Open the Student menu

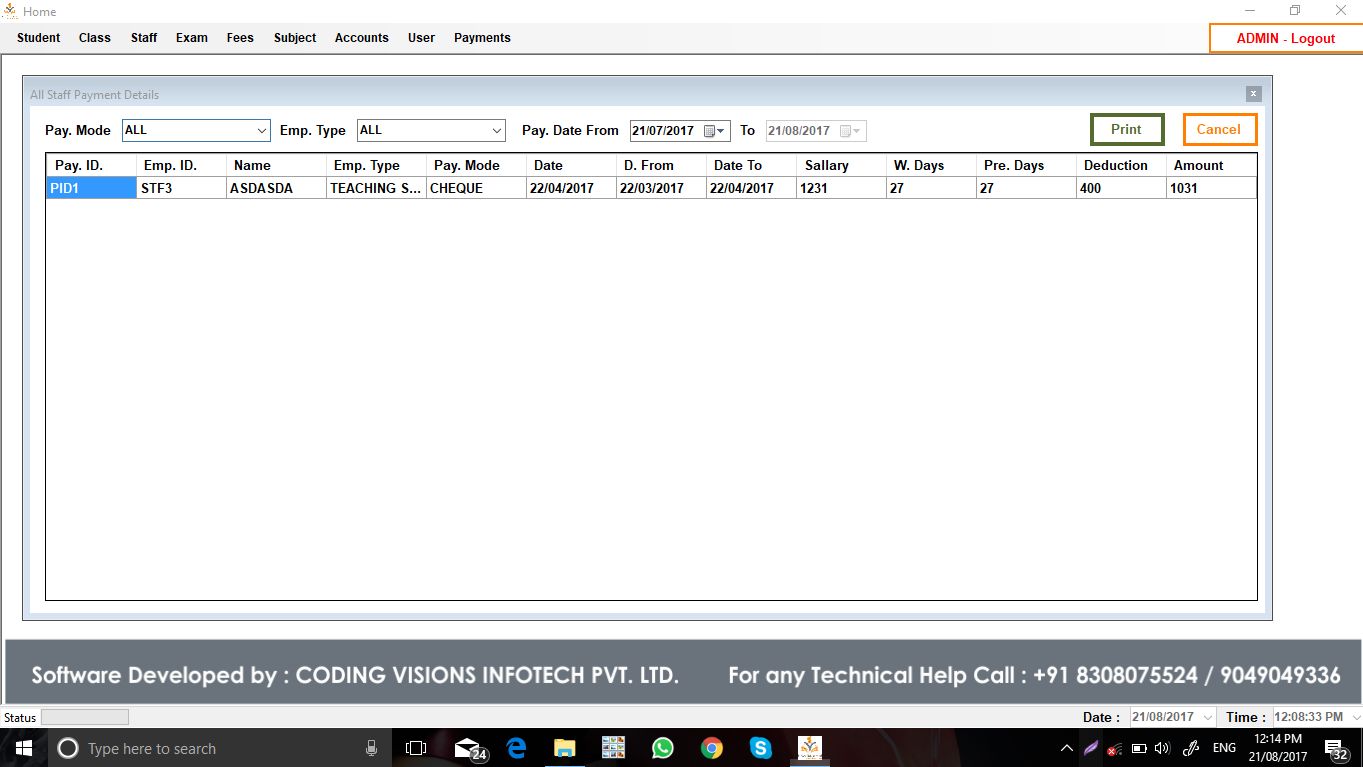[x=39, y=38]
